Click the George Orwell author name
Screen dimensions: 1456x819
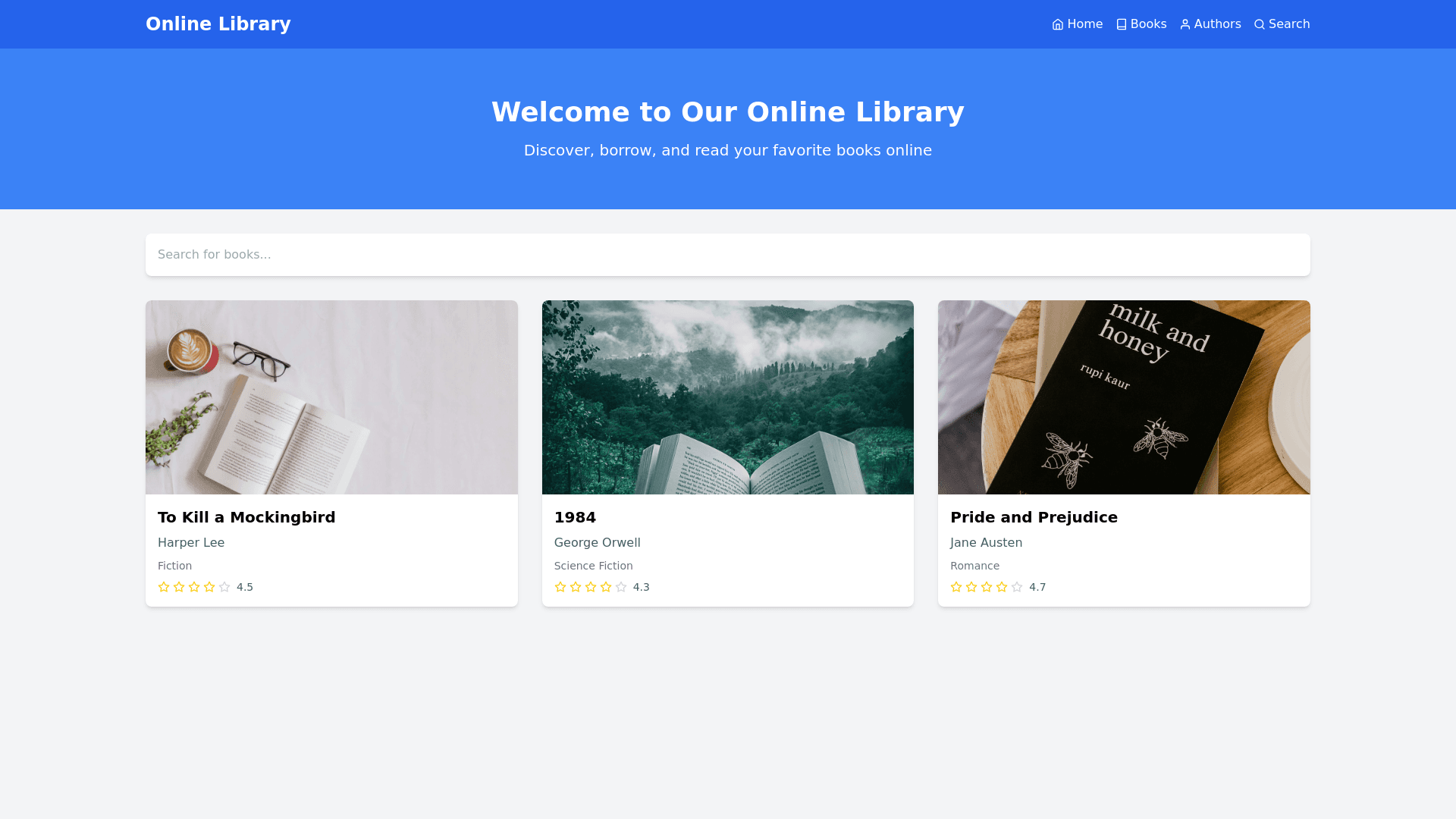[x=597, y=543]
